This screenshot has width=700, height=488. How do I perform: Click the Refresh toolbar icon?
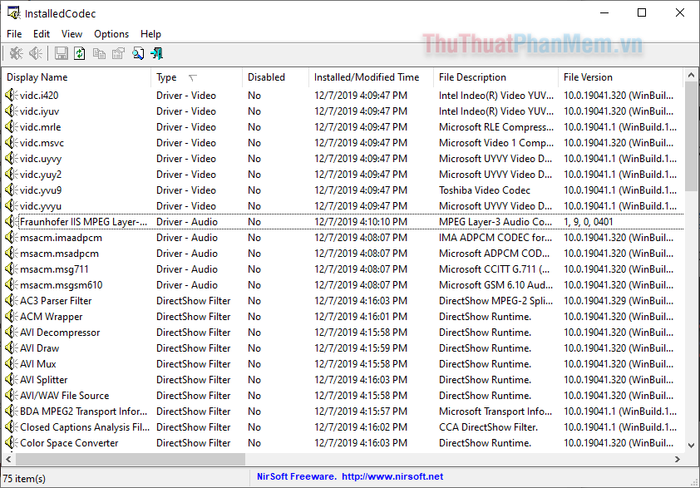point(79,54)
